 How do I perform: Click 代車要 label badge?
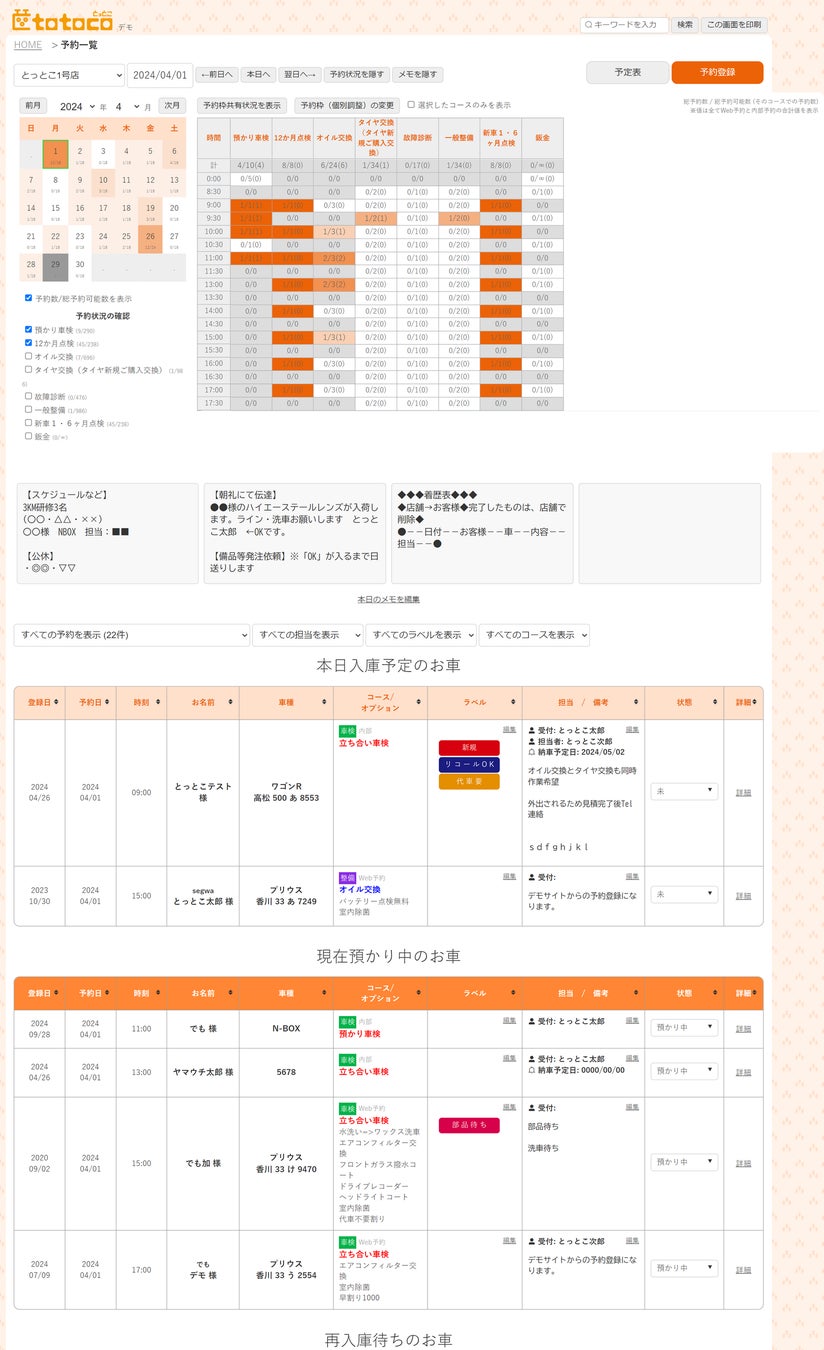pos(469,781)
